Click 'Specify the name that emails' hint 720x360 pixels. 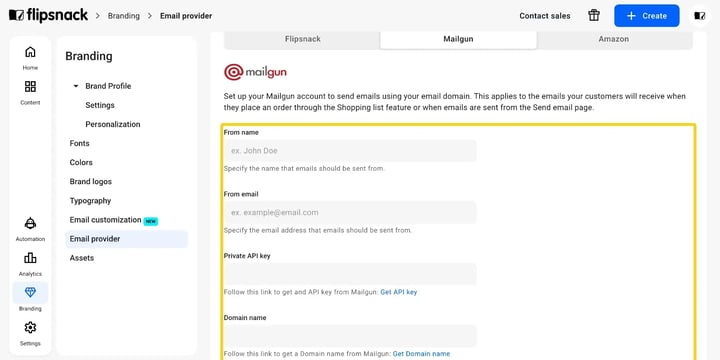[x=304, y=169]
